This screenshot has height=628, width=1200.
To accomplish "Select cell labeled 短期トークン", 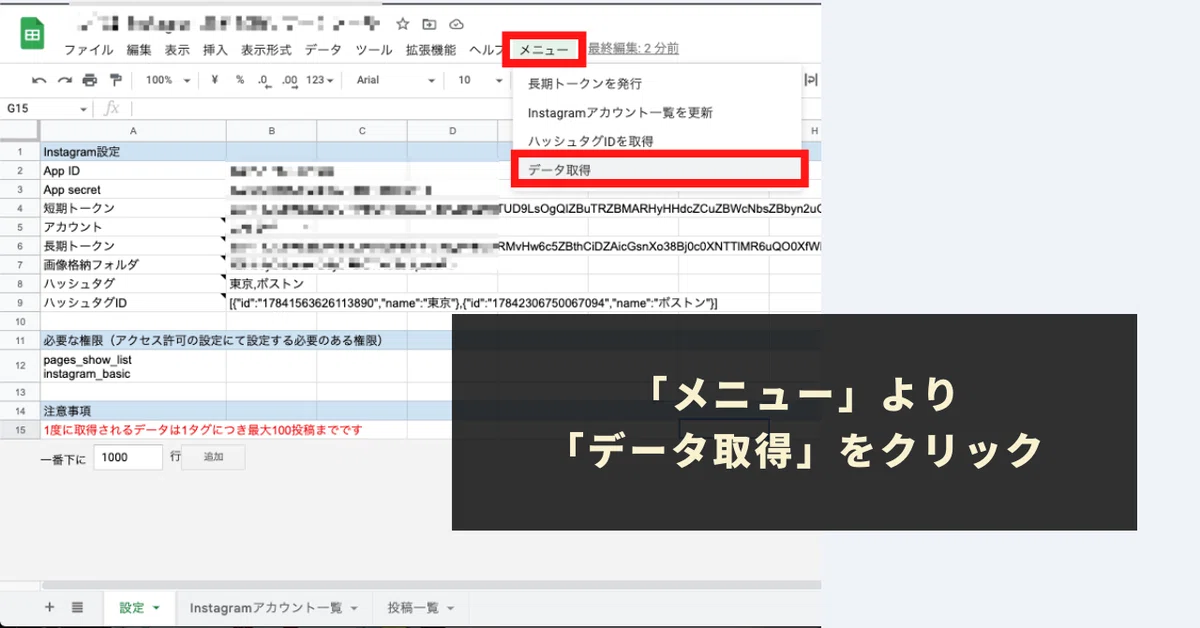I will (x=133, y=208).
